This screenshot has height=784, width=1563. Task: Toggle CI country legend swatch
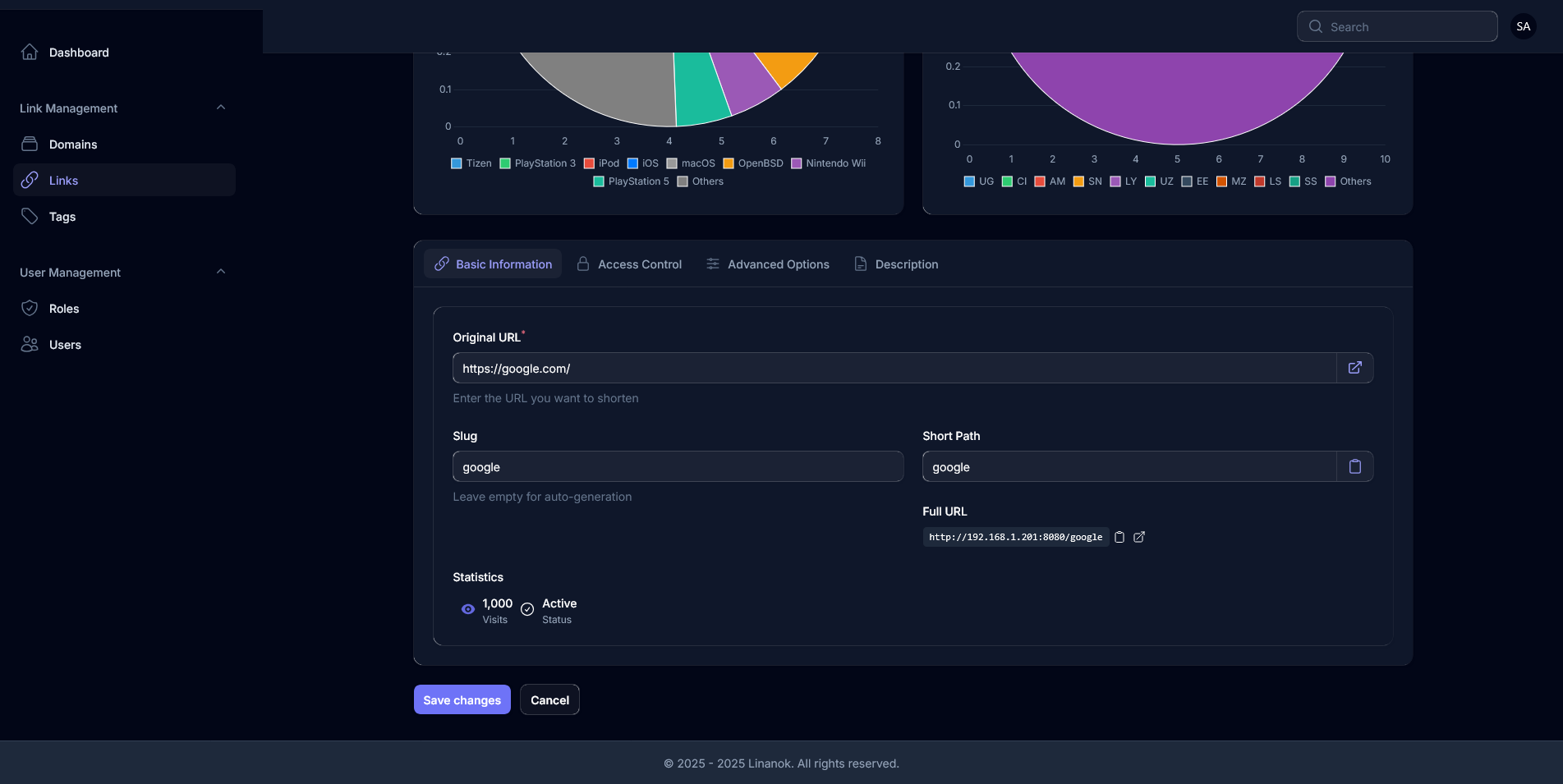pyautogui.click(x=1007, y=181)
